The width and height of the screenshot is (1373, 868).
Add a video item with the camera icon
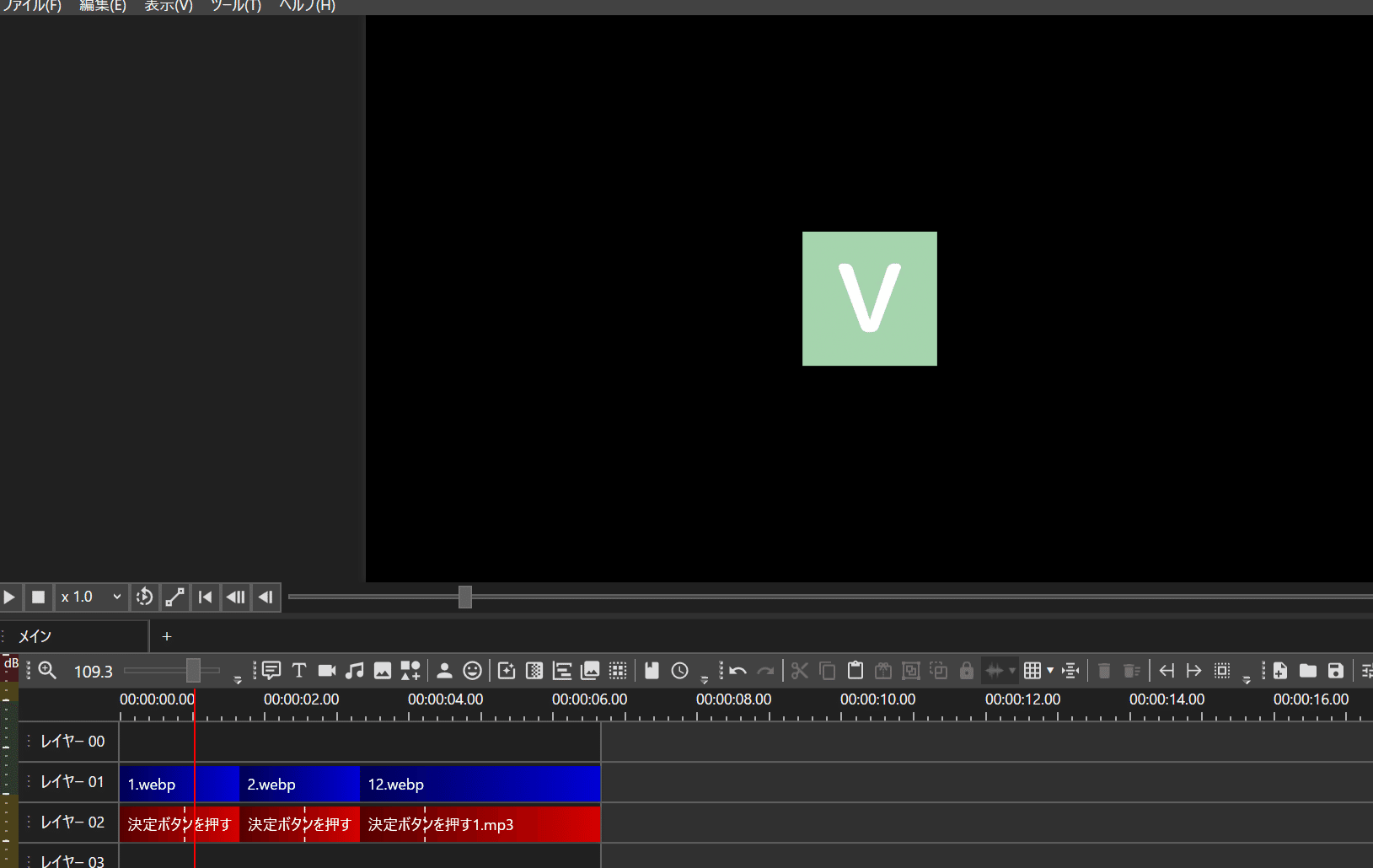pos(327,671)
